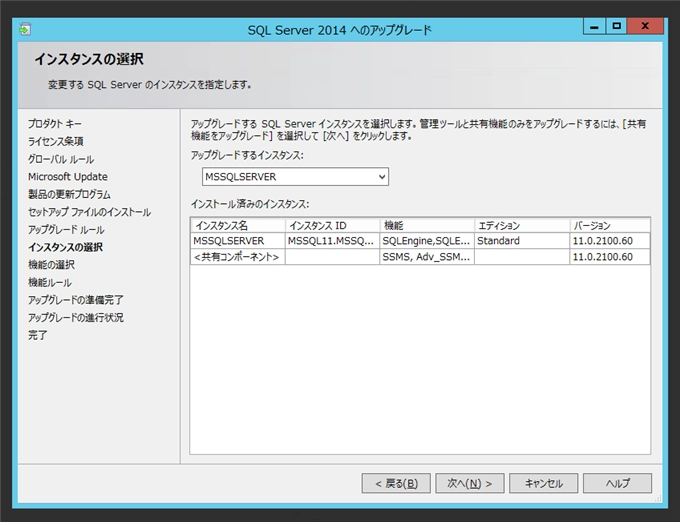Select the 製品の更新プログラム step in sidebar
The width and height of the screenshot is (680, 522).
coord(69,194)
